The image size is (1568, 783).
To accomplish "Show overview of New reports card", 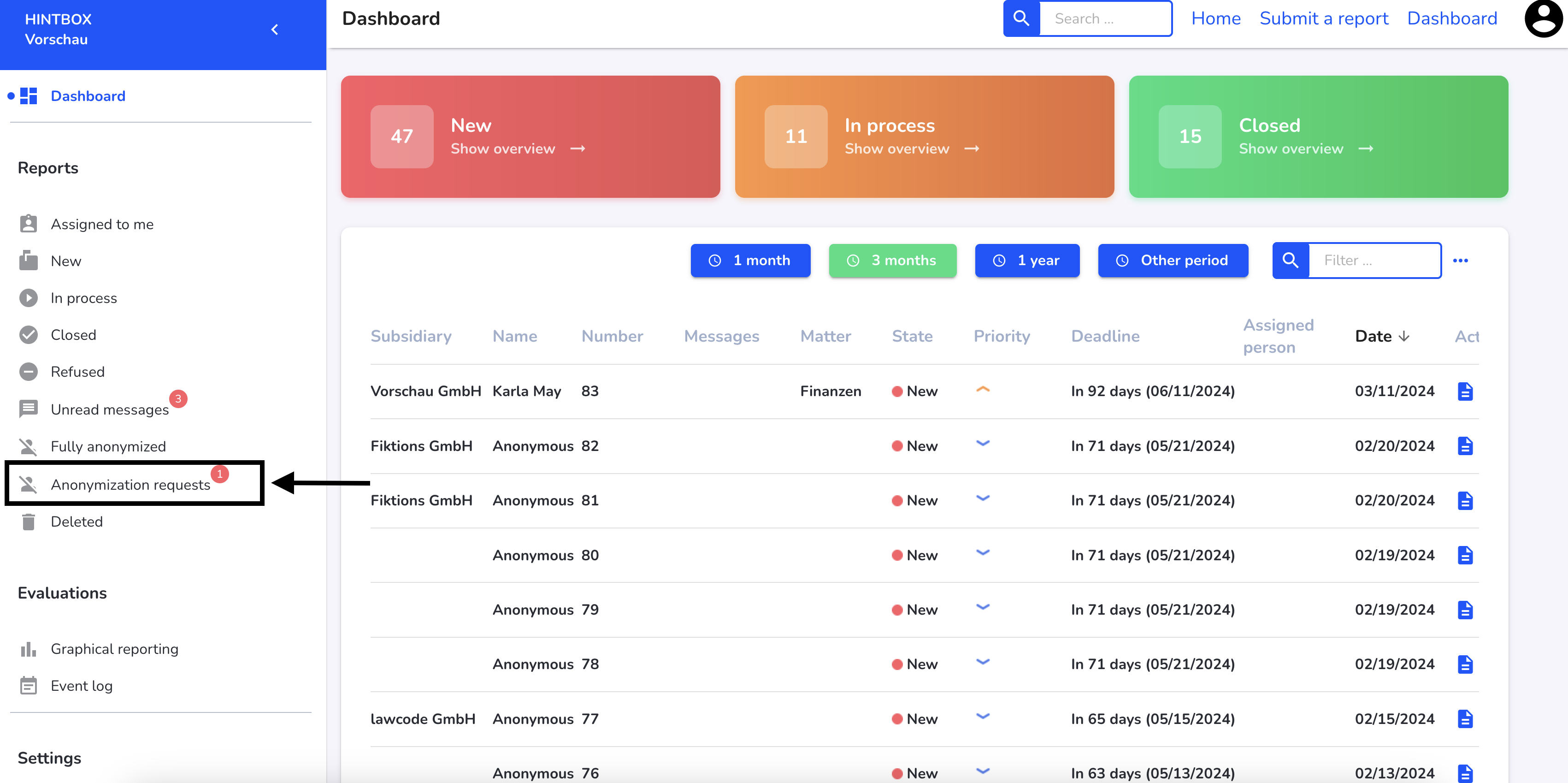I will (x=518, y=148).
